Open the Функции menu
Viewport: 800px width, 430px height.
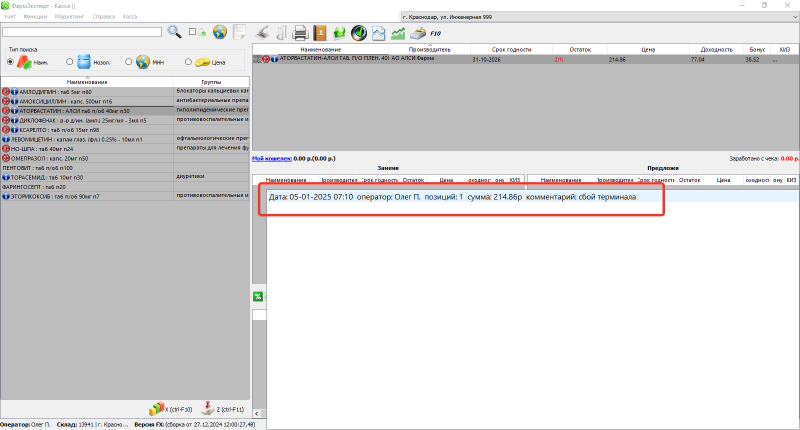coord(35,16)
